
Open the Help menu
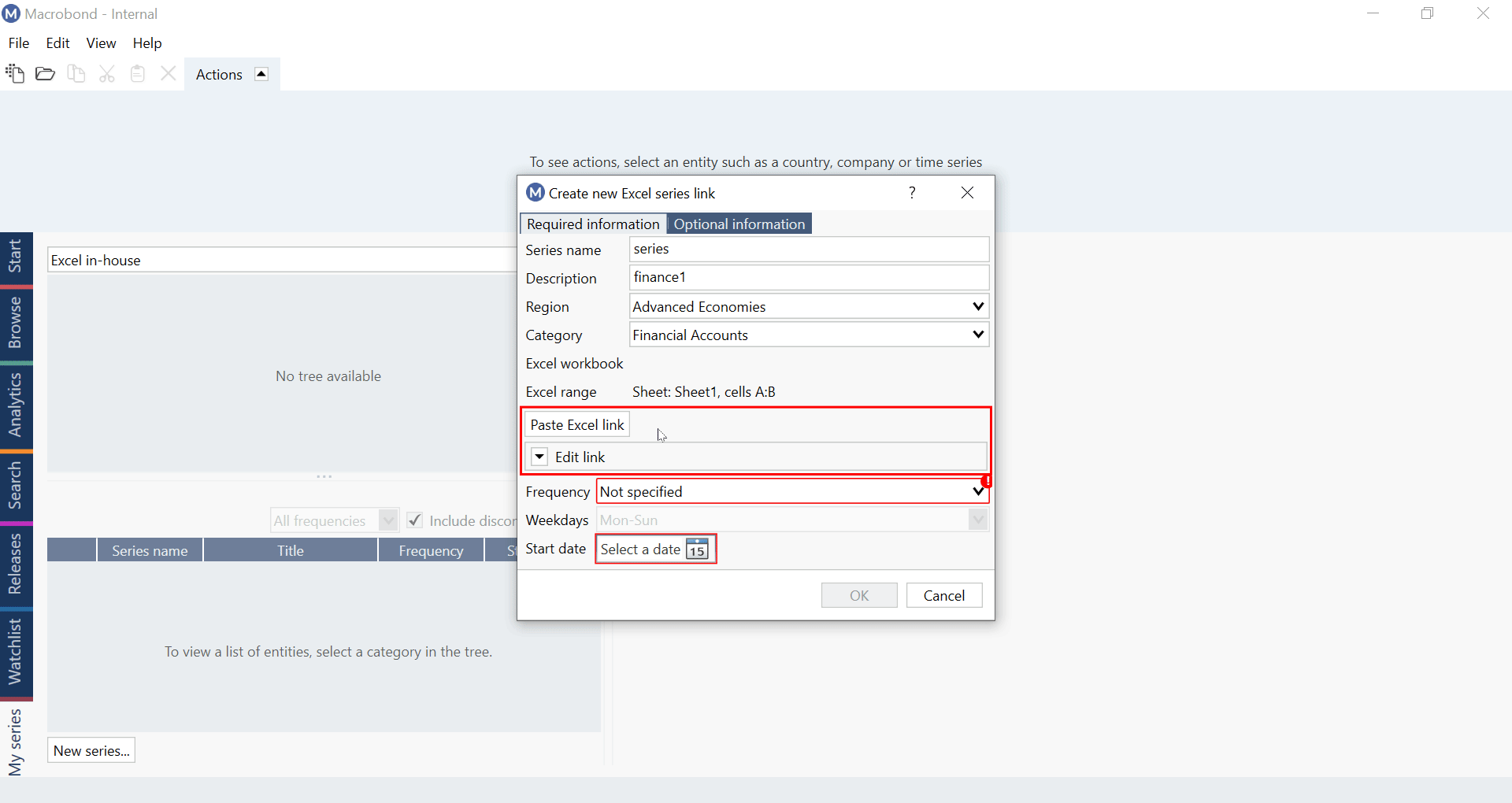point(147,43)
